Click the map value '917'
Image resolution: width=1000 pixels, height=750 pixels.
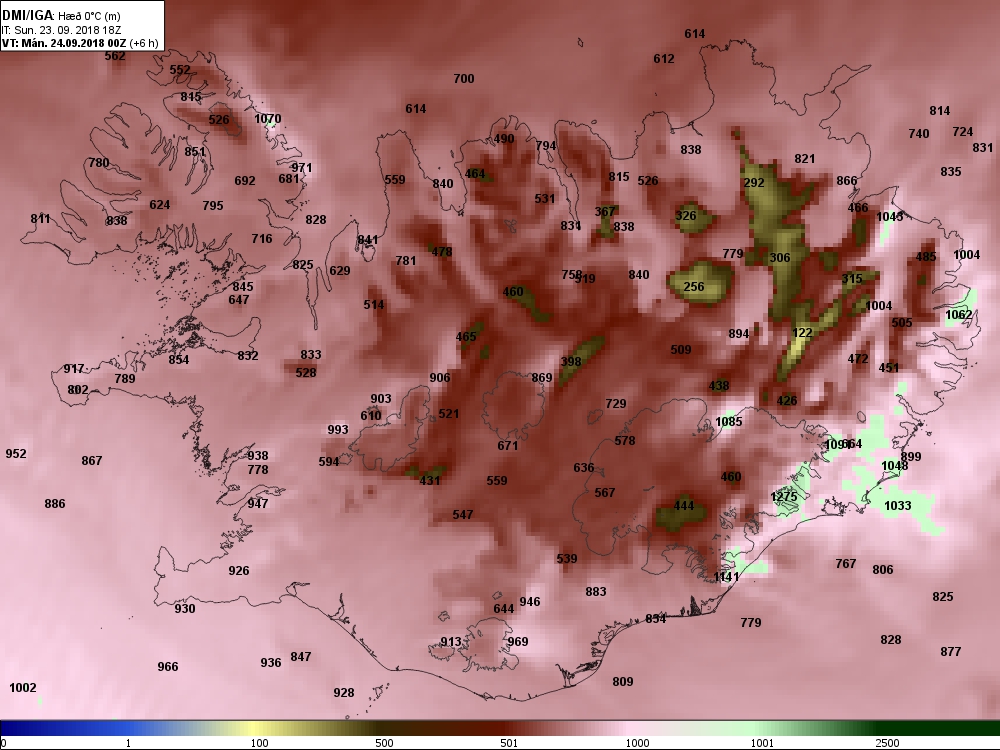pyautogui.click(x=73, y=369)
